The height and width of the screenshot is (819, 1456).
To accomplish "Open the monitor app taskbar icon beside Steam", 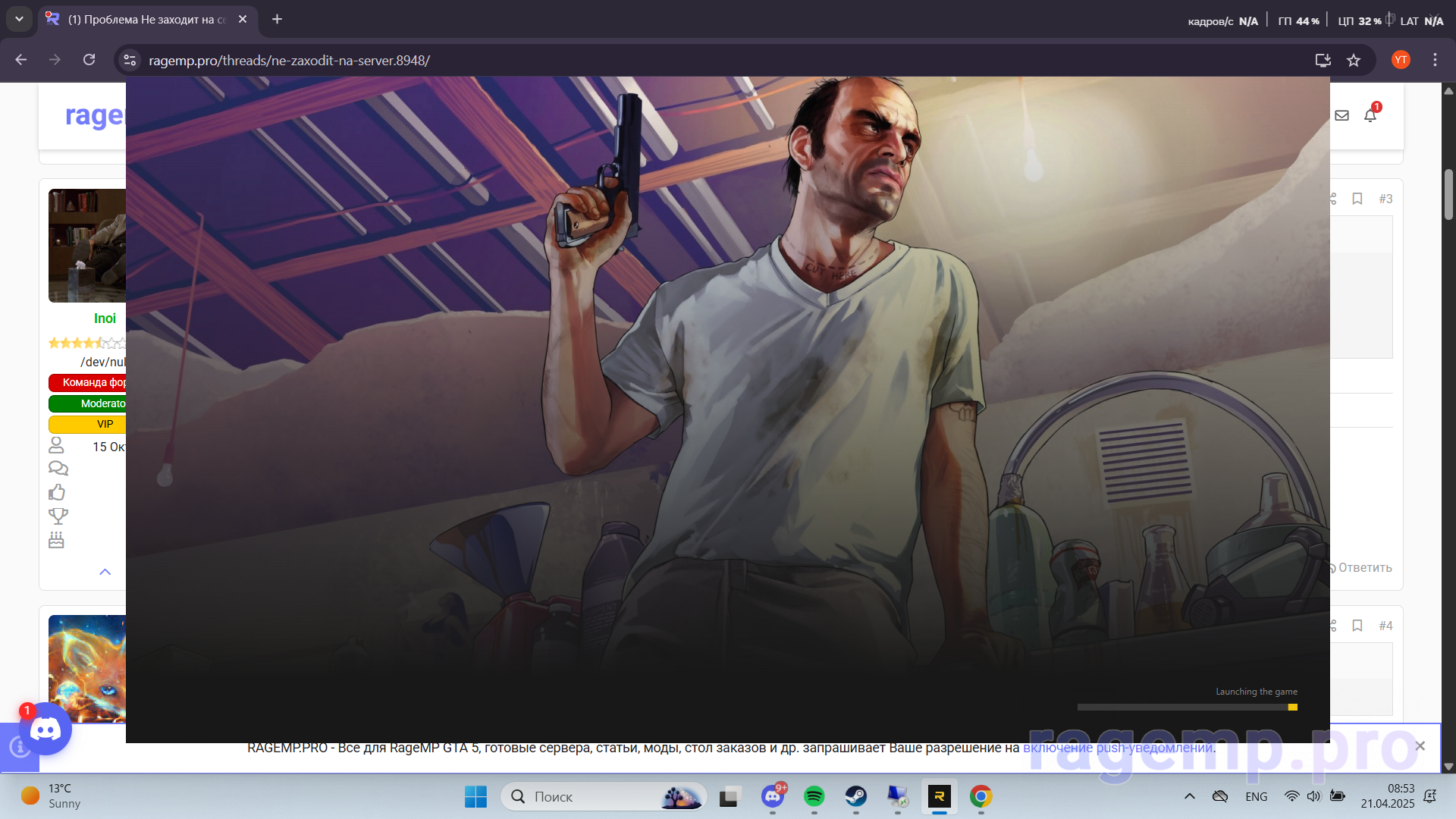I will 898,796.
